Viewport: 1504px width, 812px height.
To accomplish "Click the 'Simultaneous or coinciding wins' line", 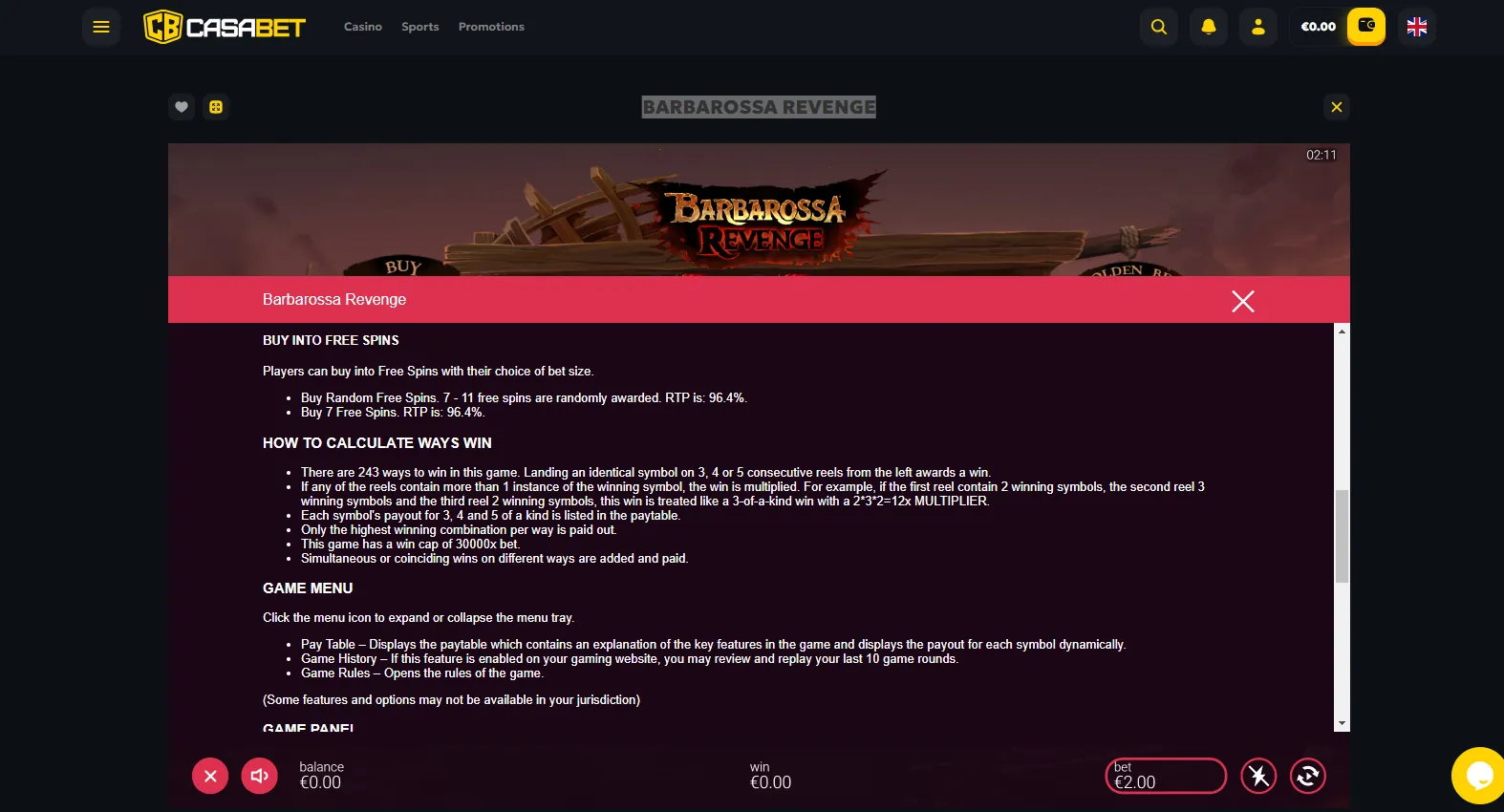I will pyautogui.click(x=494, y=559).
